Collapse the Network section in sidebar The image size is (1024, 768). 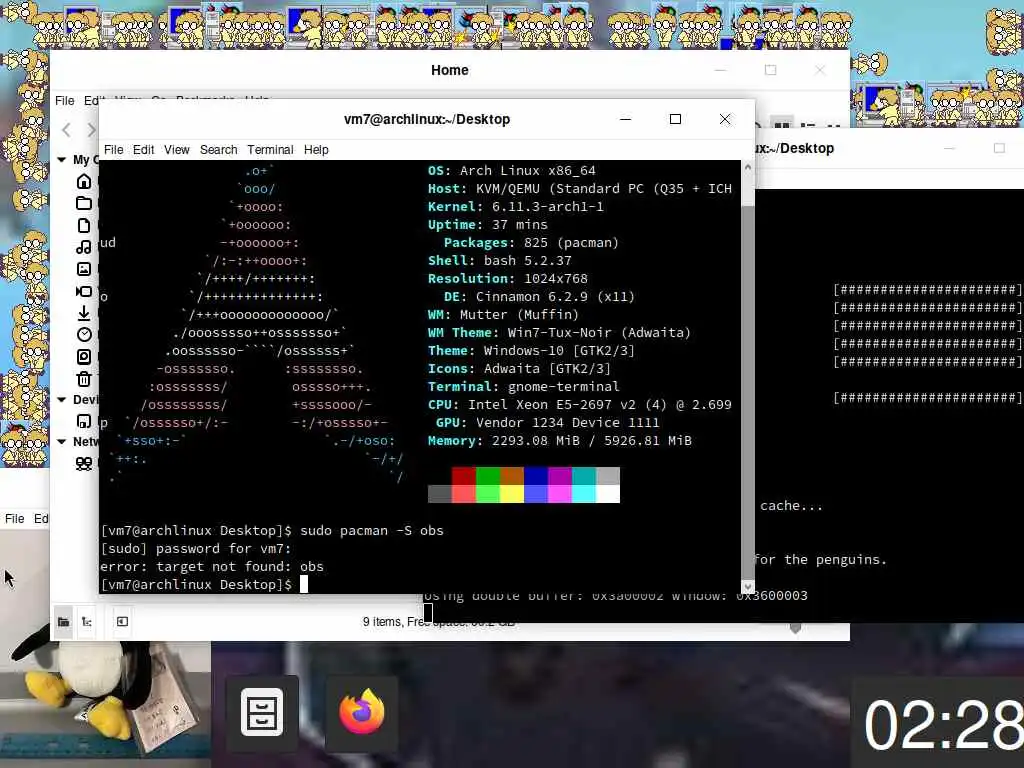[x=61, y=442]
